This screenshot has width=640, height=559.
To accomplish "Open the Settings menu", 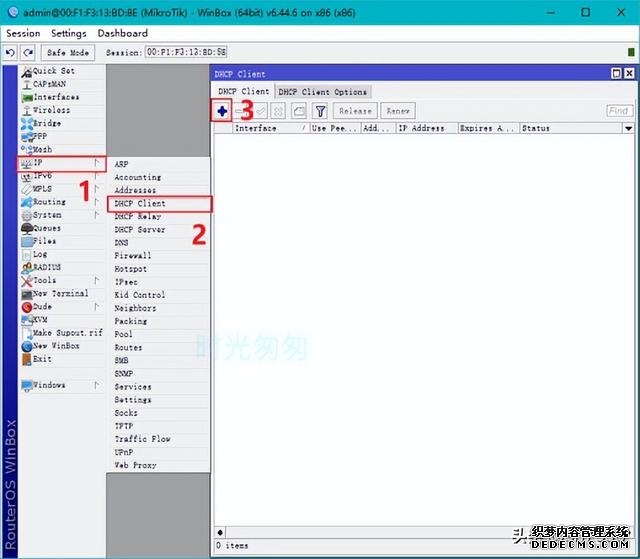I will coord(69,33).
